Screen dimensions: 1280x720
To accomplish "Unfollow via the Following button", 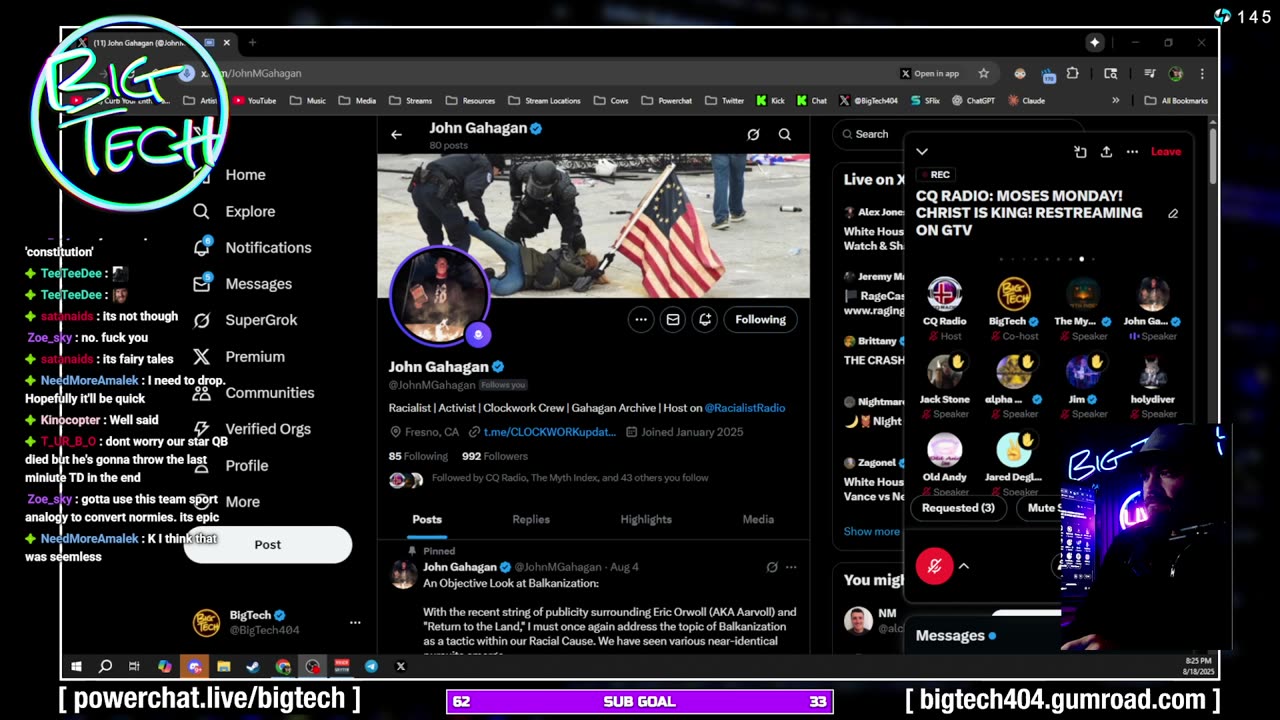I will (761, 319).
